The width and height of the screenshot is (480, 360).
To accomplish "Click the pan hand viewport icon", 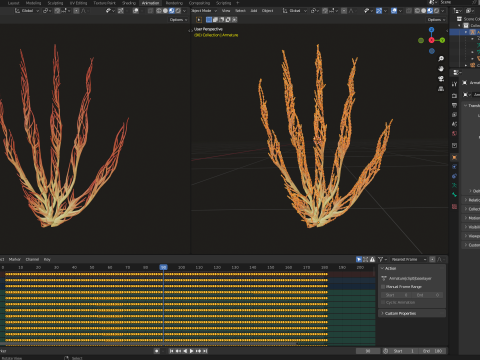I will [441, 69].
